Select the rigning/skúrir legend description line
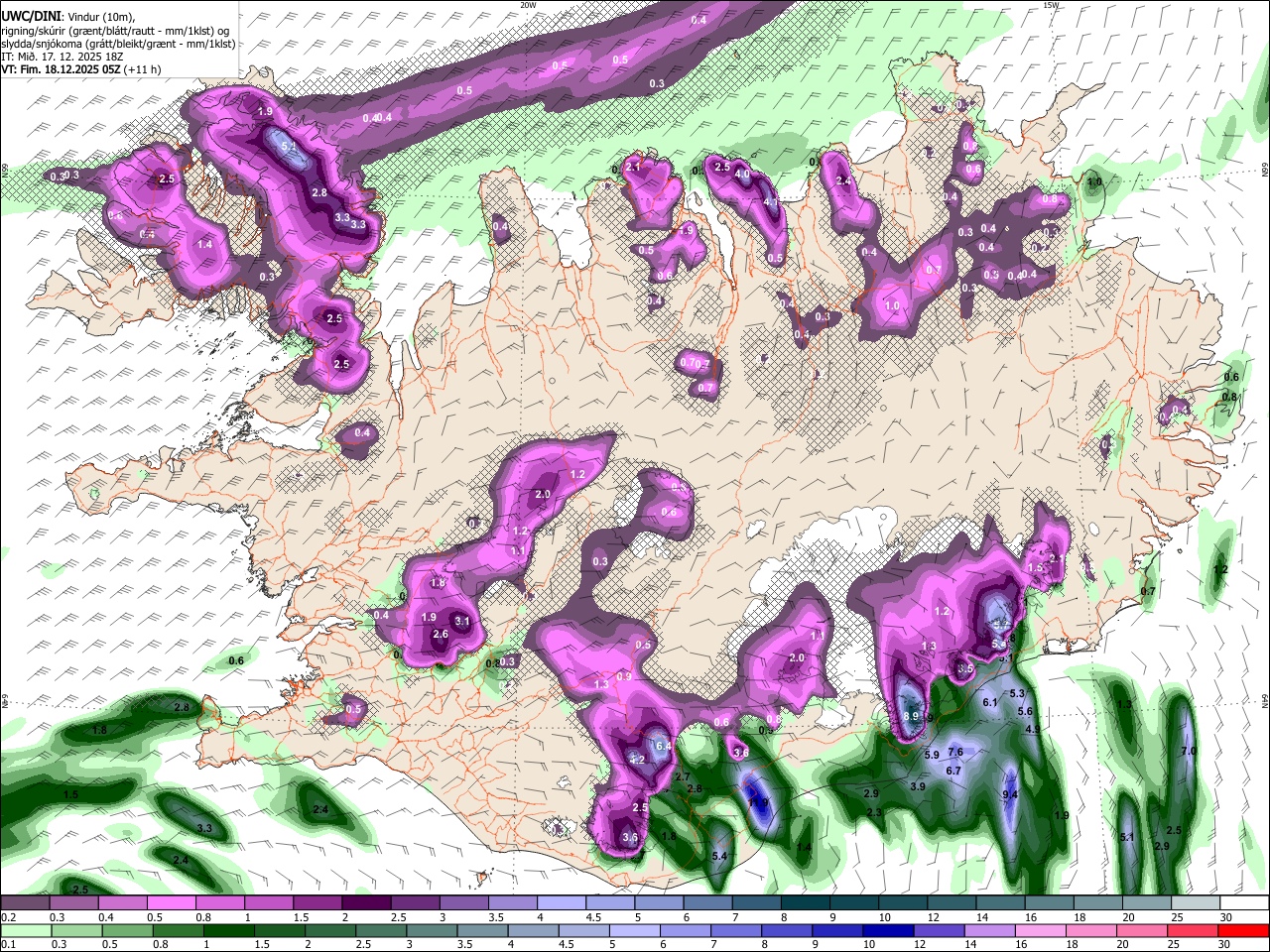This screenshot has width=1270, height=952. tap(115, 31)
